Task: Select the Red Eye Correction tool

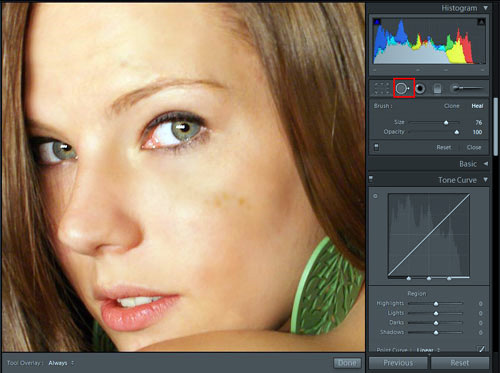Action: pyautogui.click(x=420, y=89)
